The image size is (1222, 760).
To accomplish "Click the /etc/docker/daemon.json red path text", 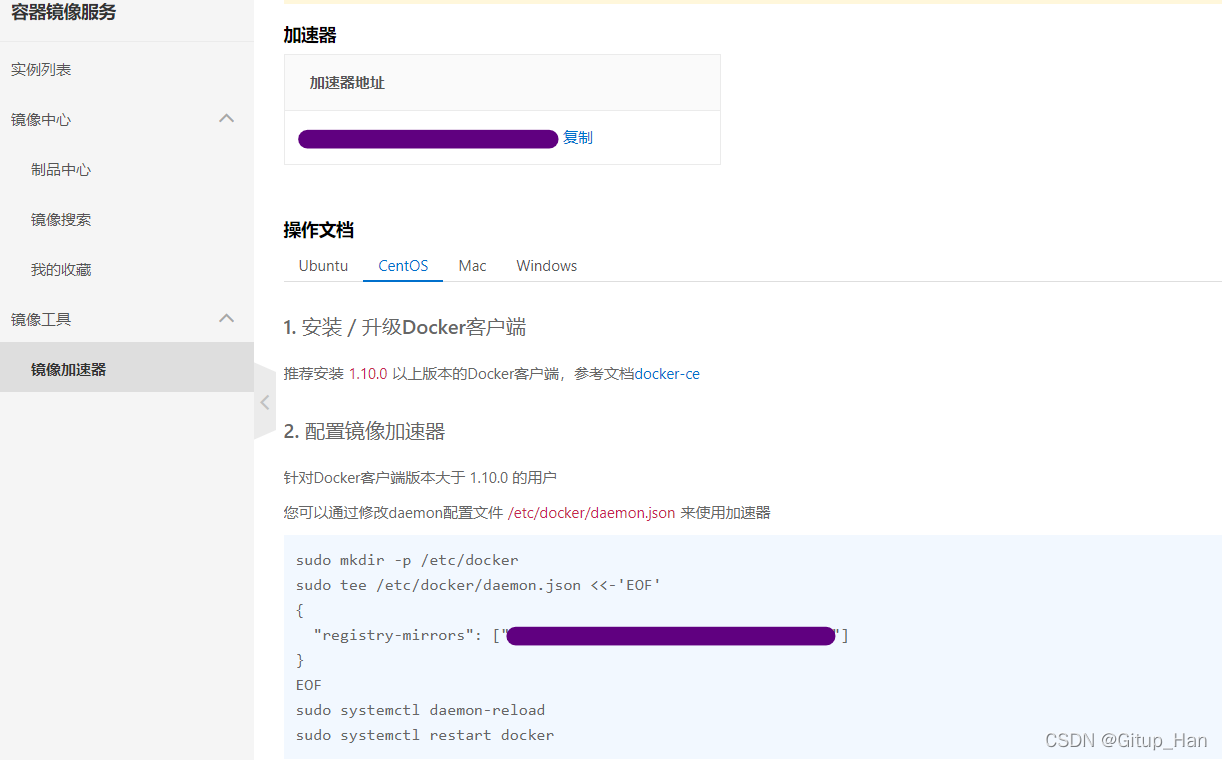I will pyautogui.click(x=591, y=513).
